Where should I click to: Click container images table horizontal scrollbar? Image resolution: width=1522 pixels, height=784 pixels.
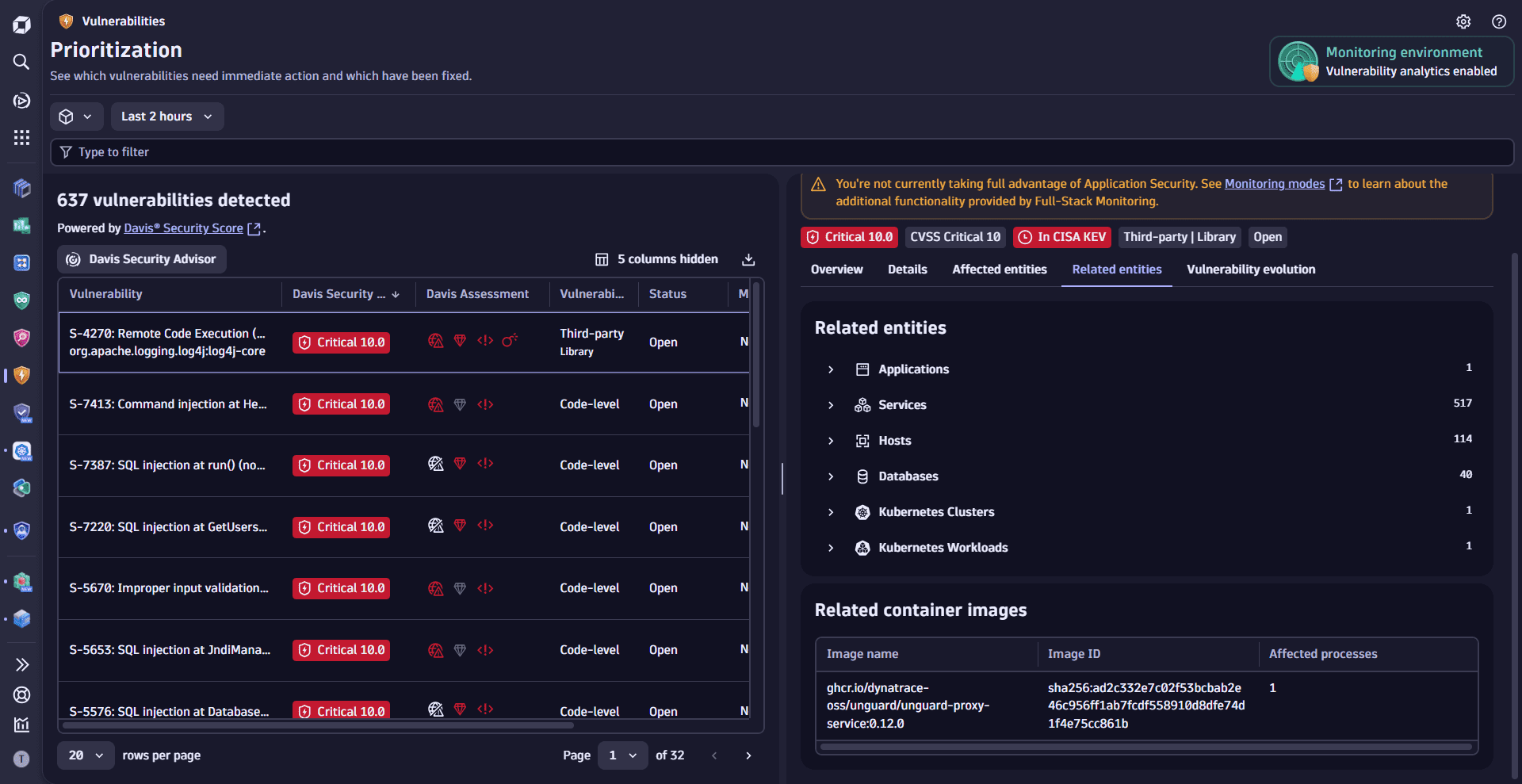coord(1146,747)
